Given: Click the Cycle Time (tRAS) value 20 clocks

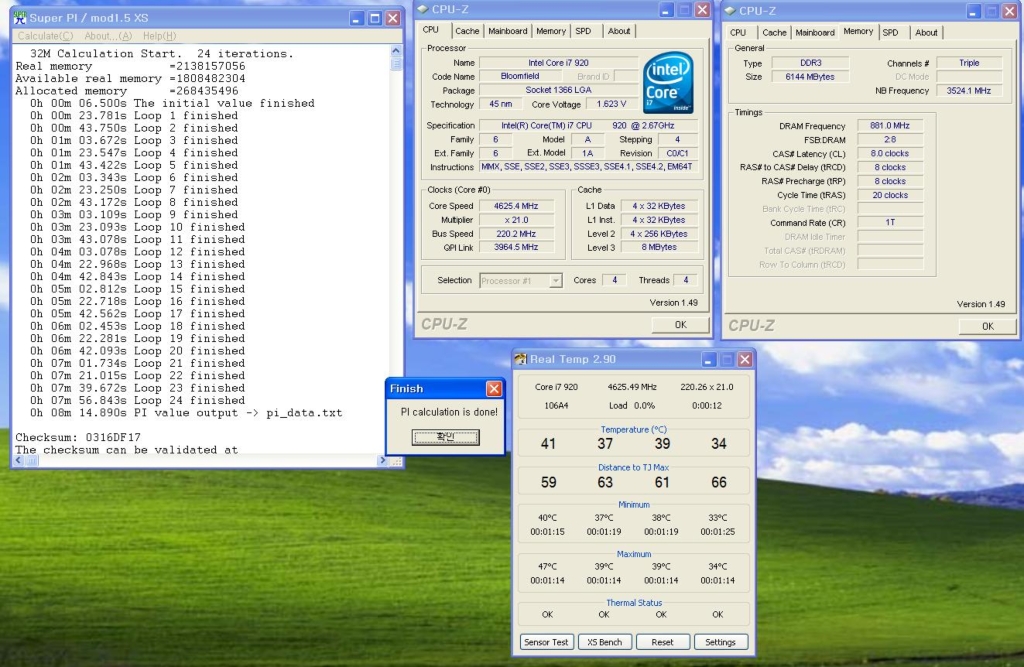Looking at the screenshot, I should tap(889, 195).
